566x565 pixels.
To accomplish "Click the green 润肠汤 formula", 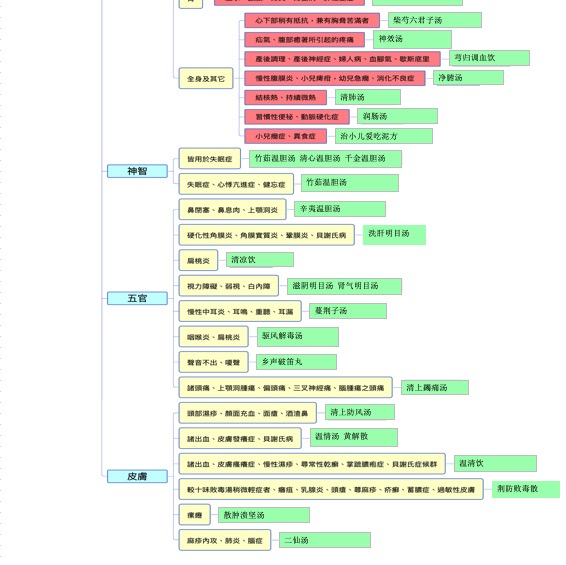I will pyautogui.click(x=397, y=116).
